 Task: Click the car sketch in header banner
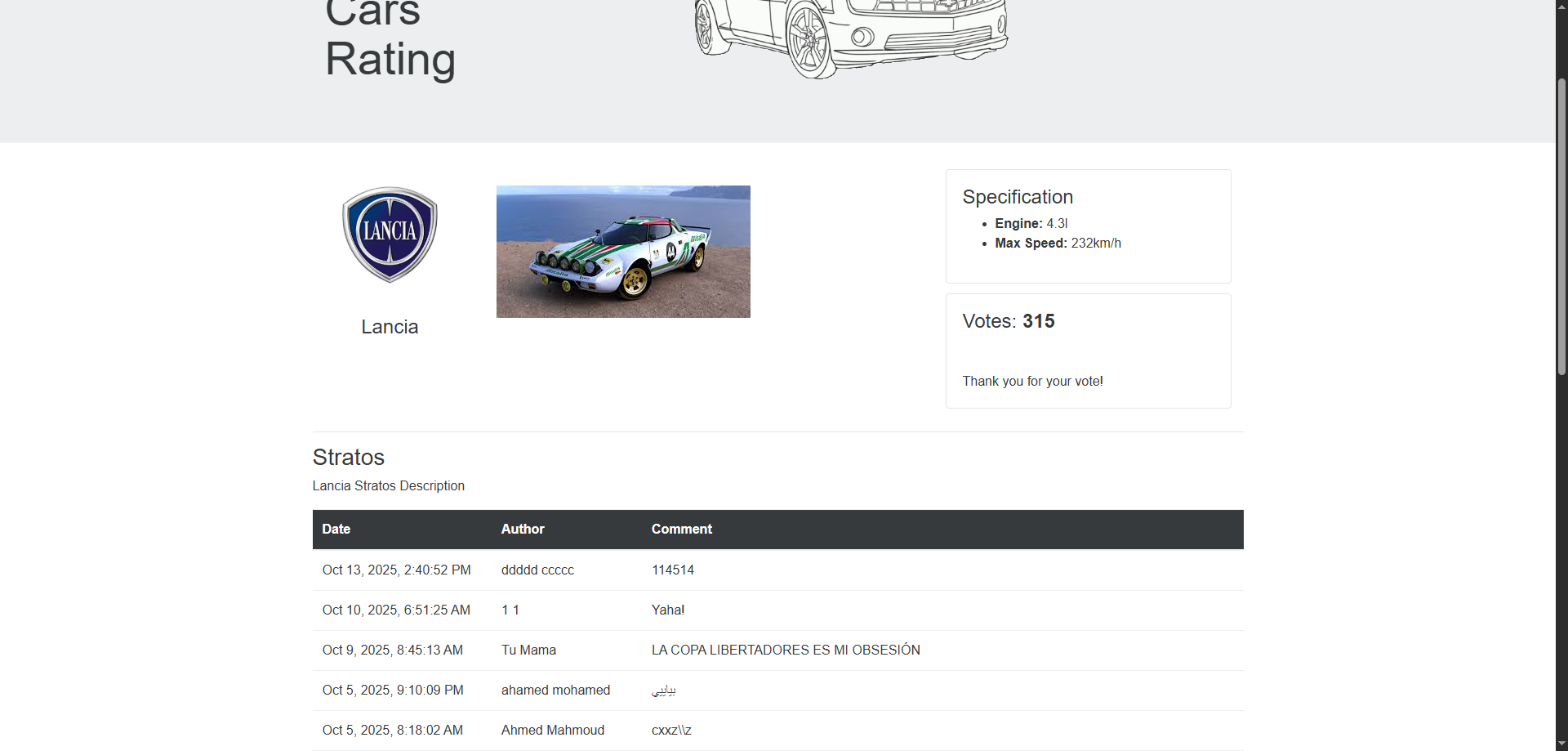click(x=850, y=37)
